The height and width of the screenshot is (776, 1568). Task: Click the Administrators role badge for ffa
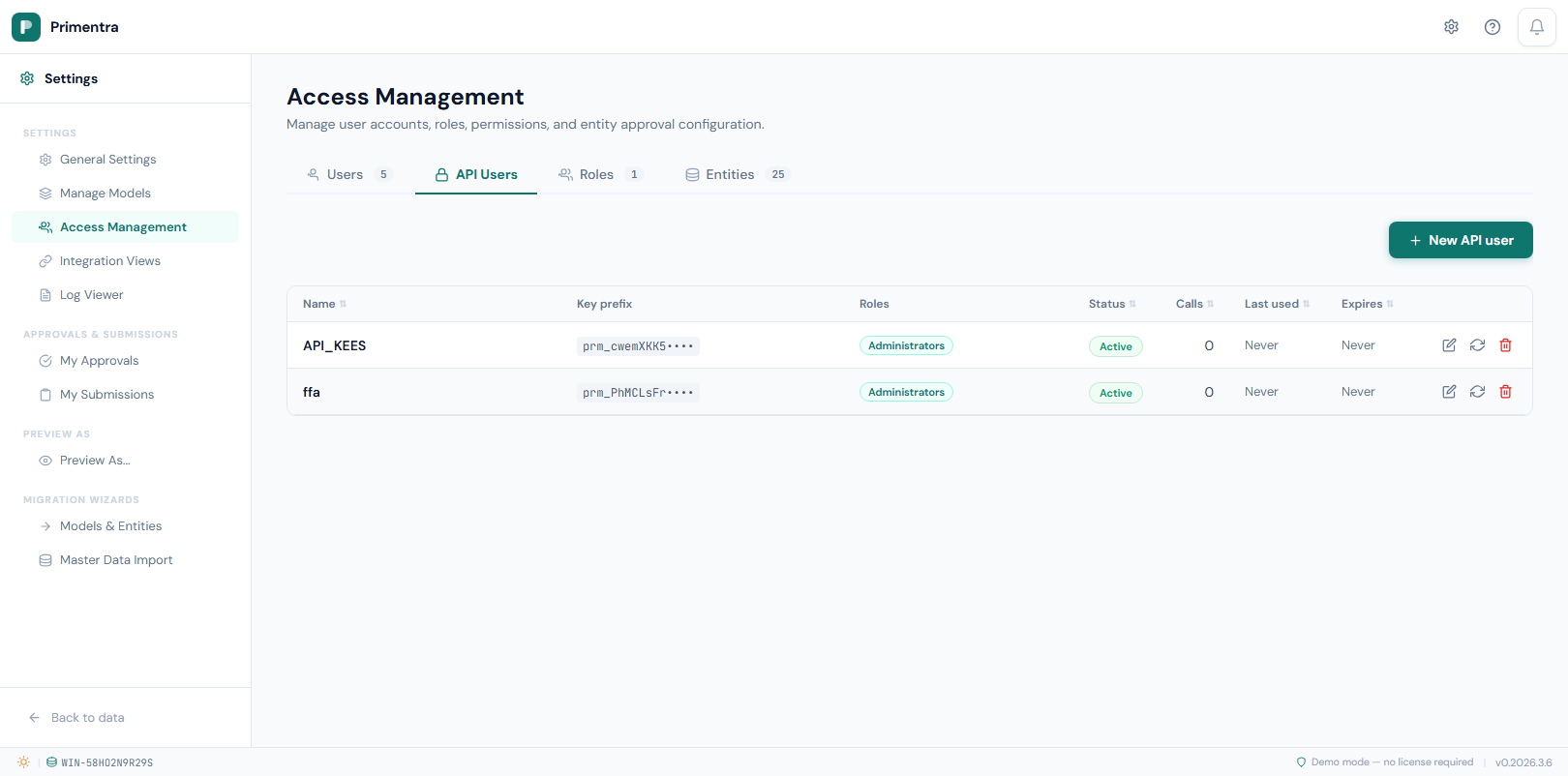click(x=906, y=392)
